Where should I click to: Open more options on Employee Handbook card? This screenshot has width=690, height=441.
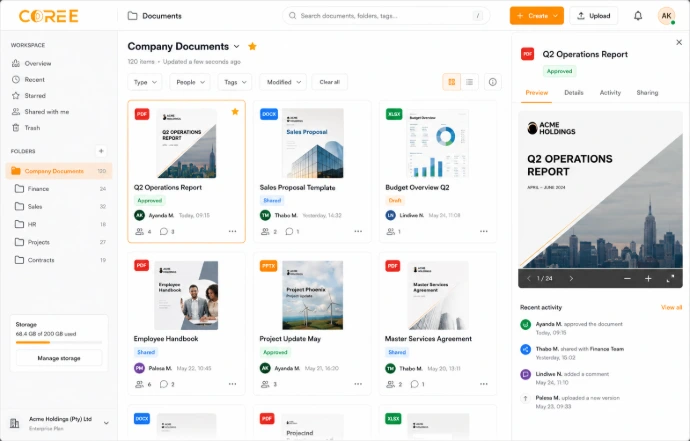click(232, 384)
